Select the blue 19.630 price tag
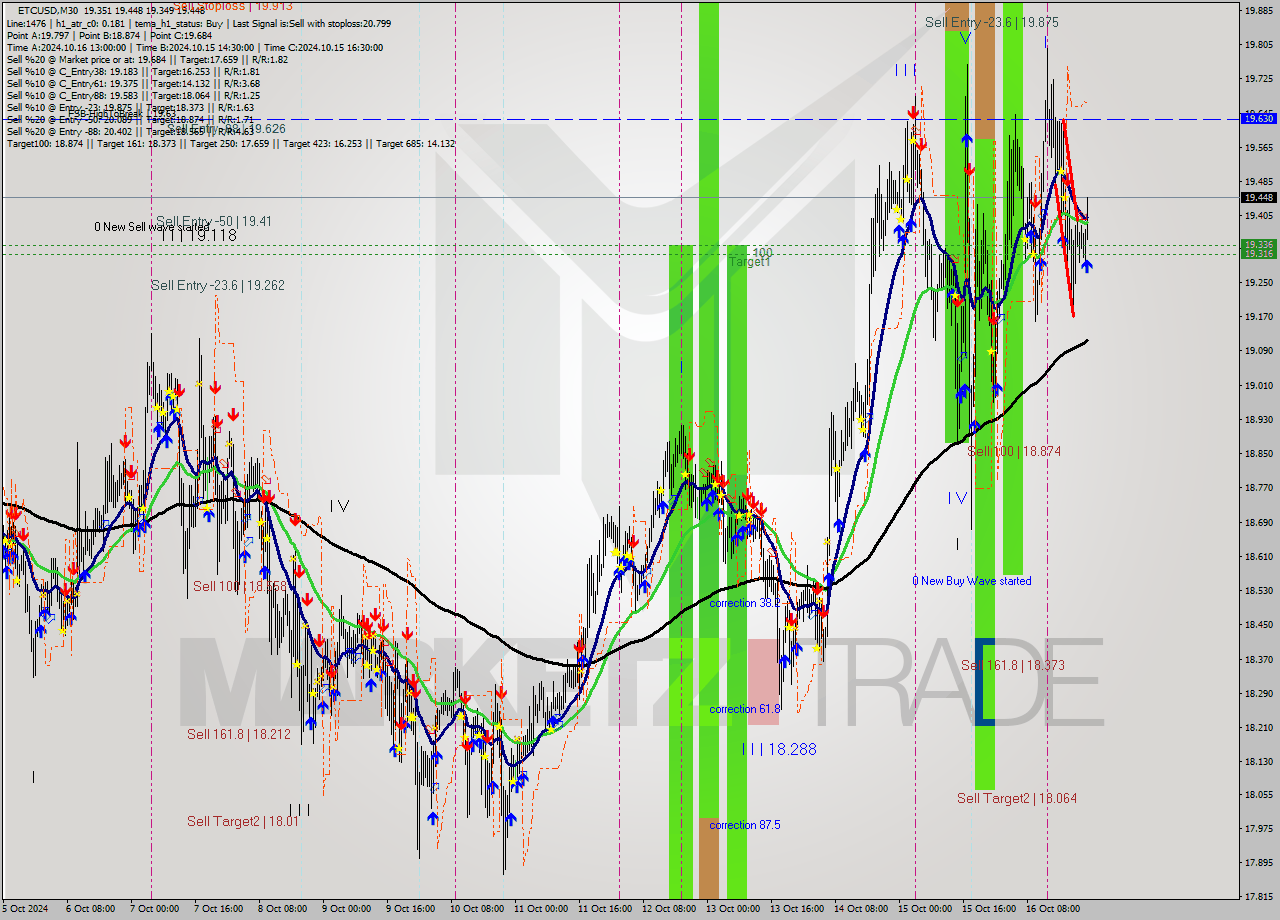 (x=1258, y=118)
